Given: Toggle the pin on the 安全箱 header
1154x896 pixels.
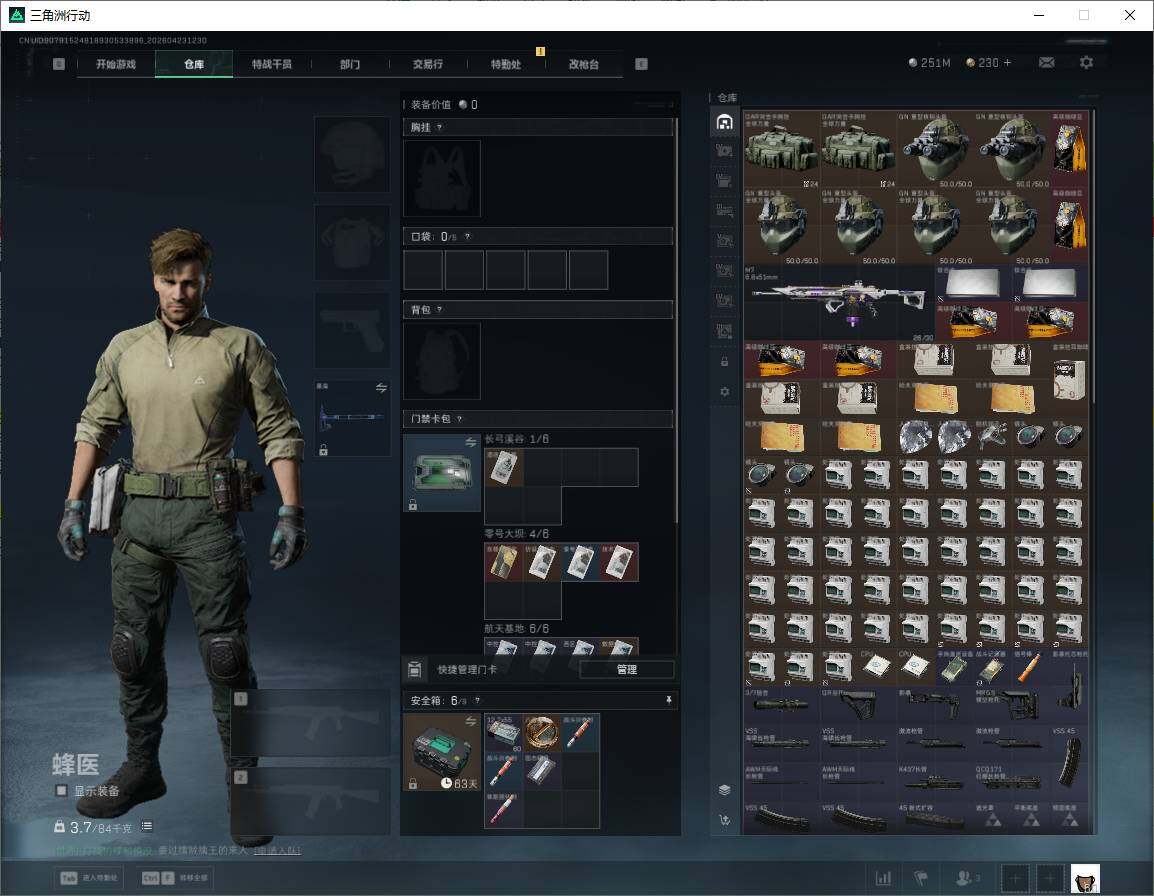Looking at the screenshot, I should 668,700.
